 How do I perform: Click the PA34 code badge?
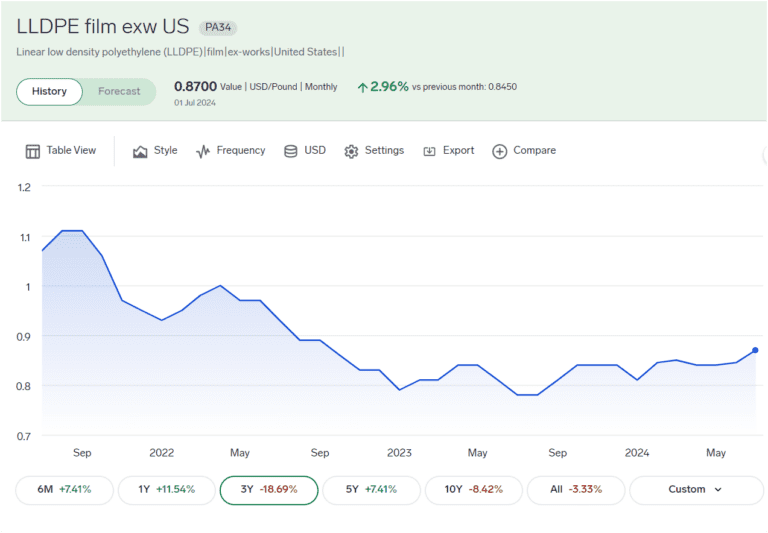coord(218,27)
